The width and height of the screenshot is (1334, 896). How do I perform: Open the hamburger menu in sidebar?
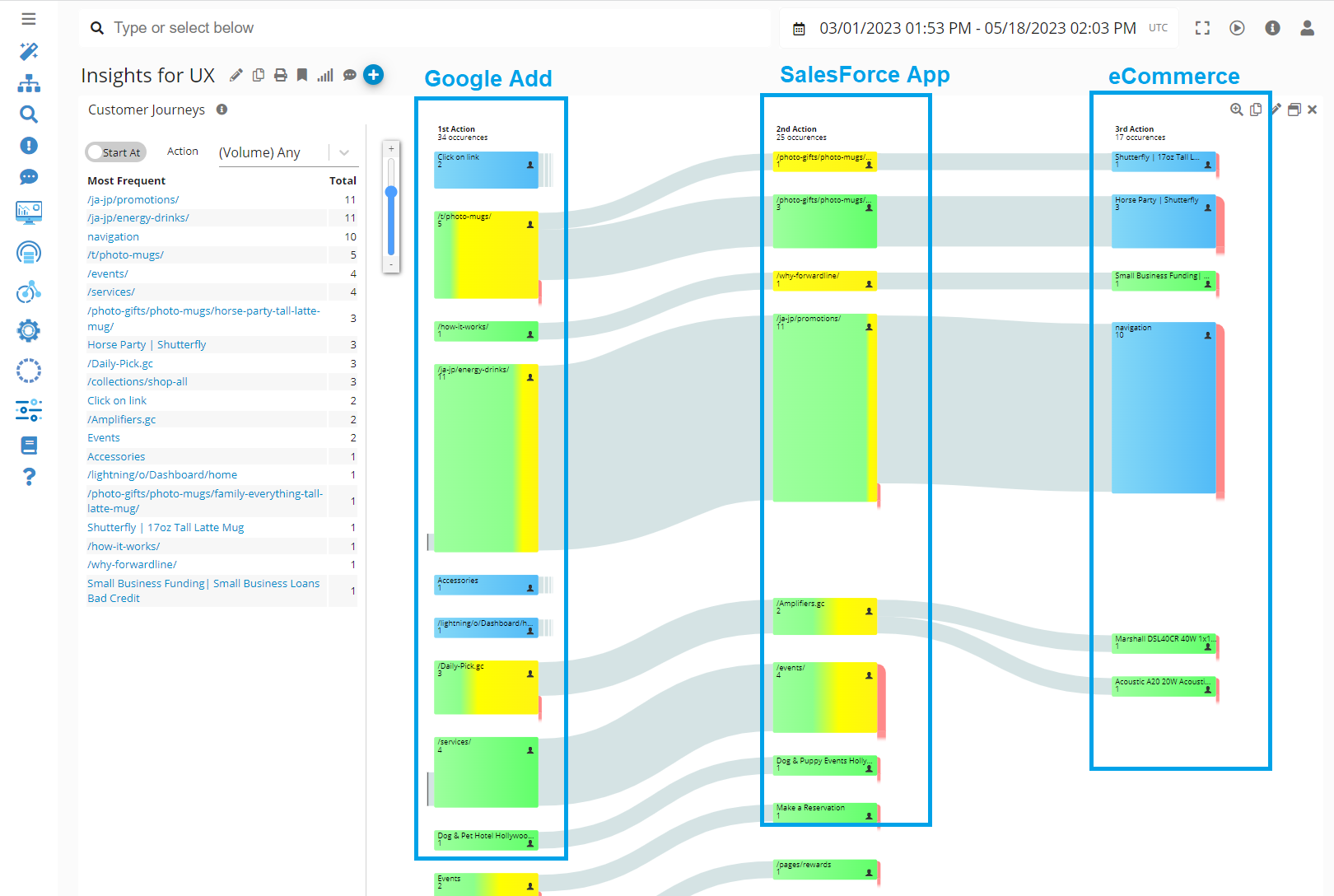pos(29,19)
